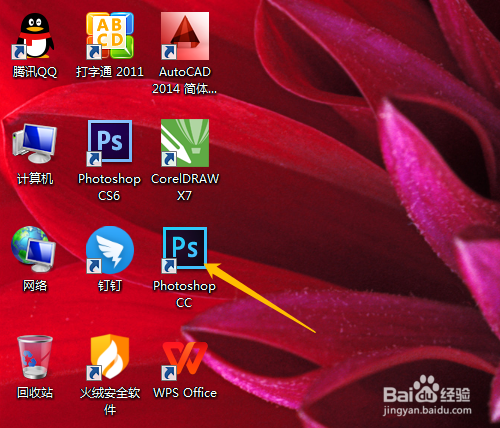The image size is (500, 428).
Task: Click the Photoshop CS6 label text
Action: click(109, 187)
